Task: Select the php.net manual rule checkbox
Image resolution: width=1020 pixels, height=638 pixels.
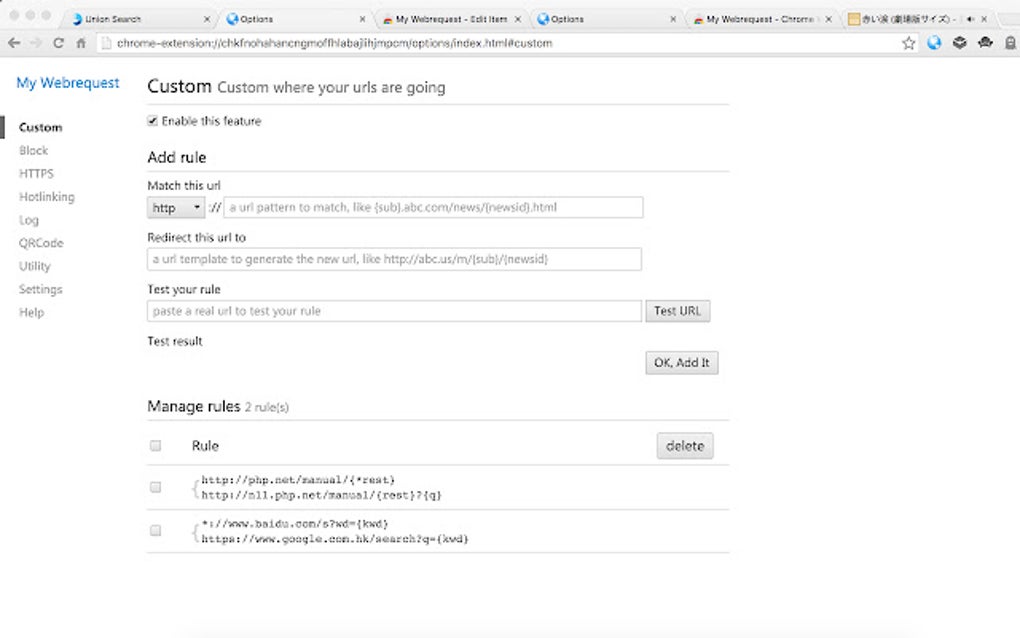Action: (x=155, y=487)
